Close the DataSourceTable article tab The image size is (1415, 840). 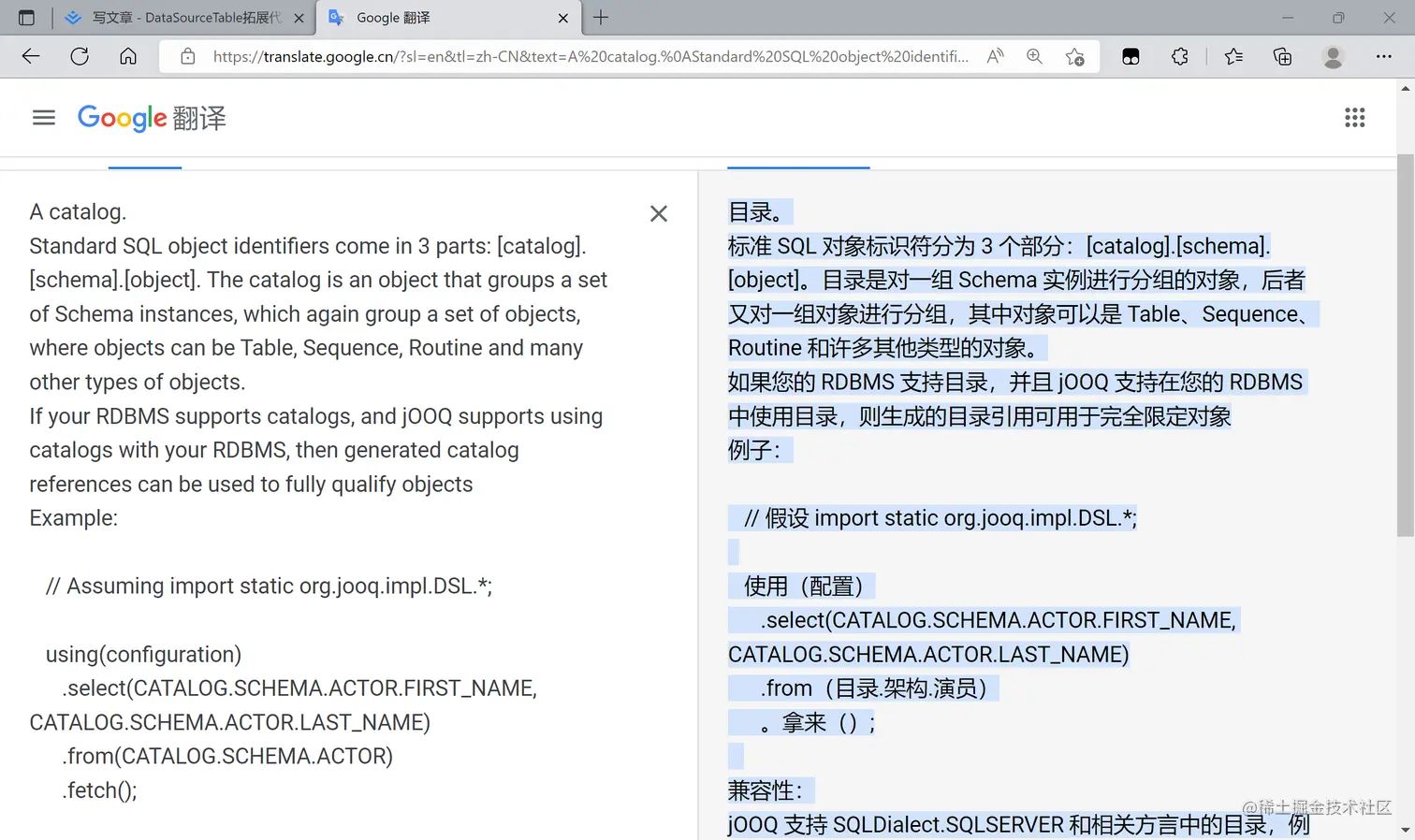click(x=299, y=18)
